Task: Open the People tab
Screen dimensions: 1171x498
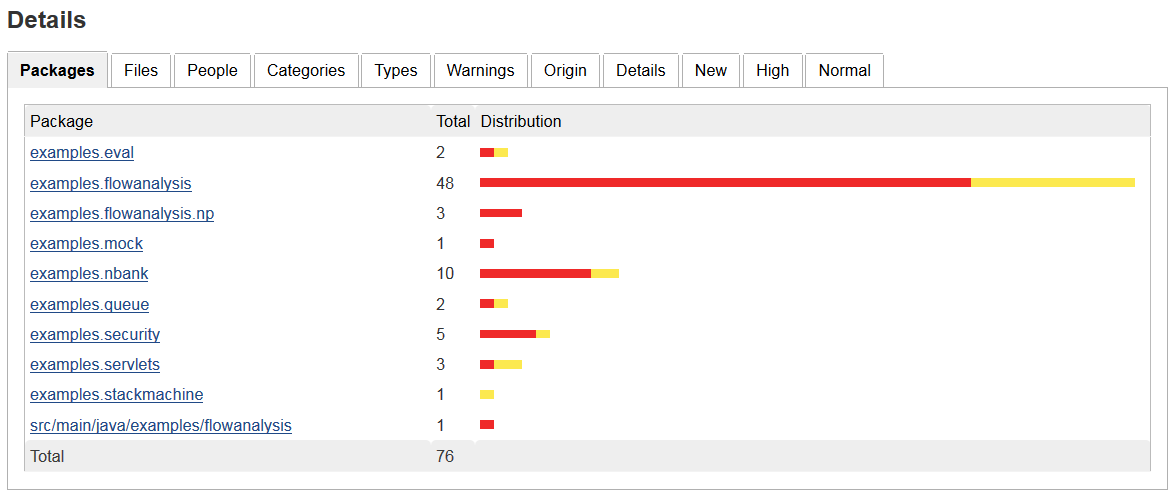Action: point(212,70)
